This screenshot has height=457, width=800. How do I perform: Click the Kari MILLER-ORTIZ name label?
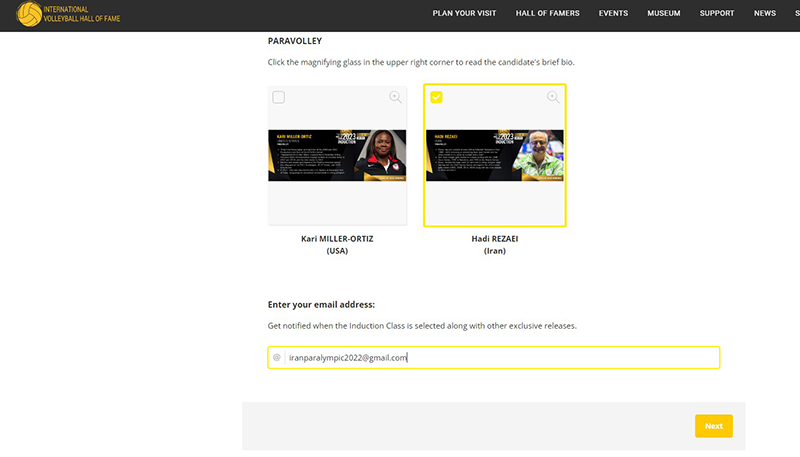coord(337,239)
